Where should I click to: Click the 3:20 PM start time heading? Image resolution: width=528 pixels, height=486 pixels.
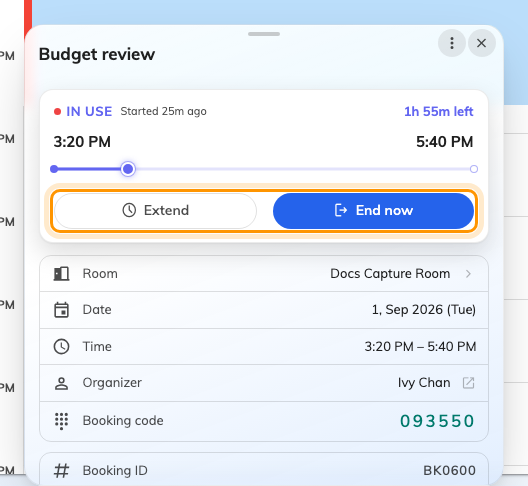point(82,142)
